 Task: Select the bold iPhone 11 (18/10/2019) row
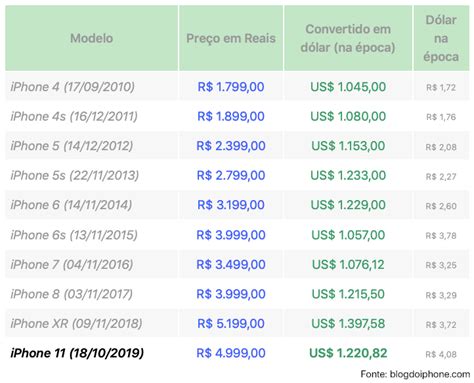[237, 353]
